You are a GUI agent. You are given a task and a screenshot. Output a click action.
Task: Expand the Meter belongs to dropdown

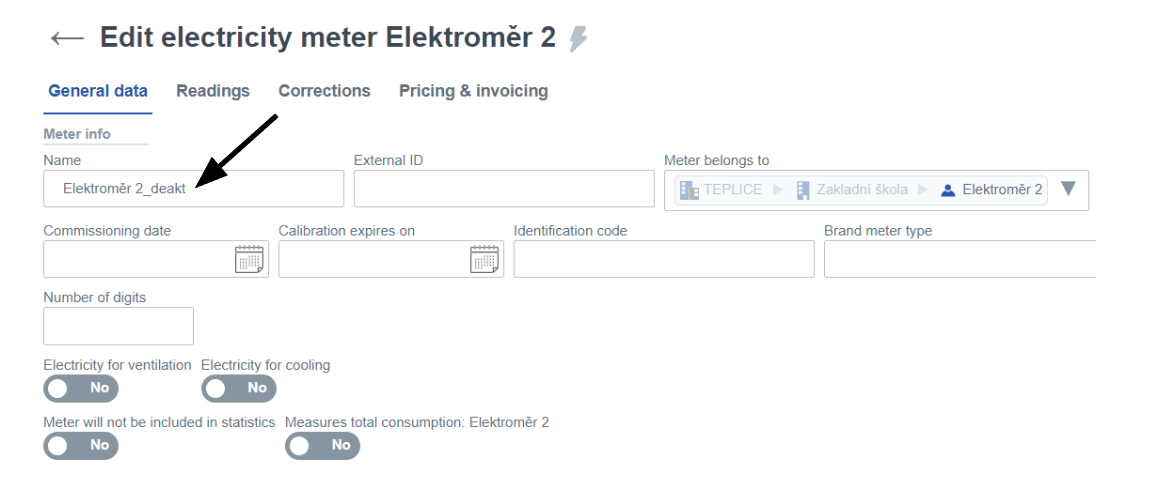[1068, 189]
